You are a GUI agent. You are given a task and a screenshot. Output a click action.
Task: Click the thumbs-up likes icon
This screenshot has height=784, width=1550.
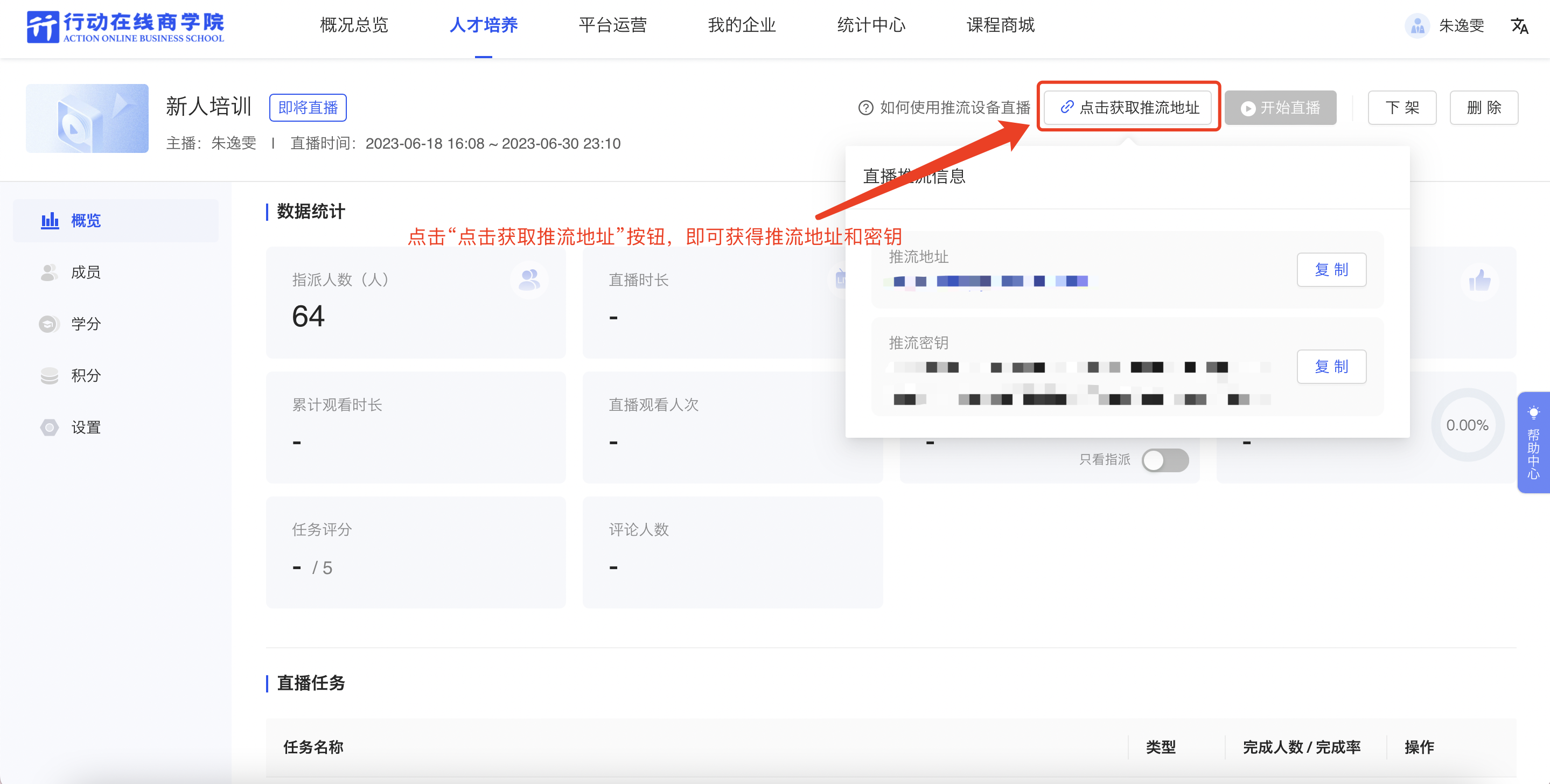[1479, 281]
